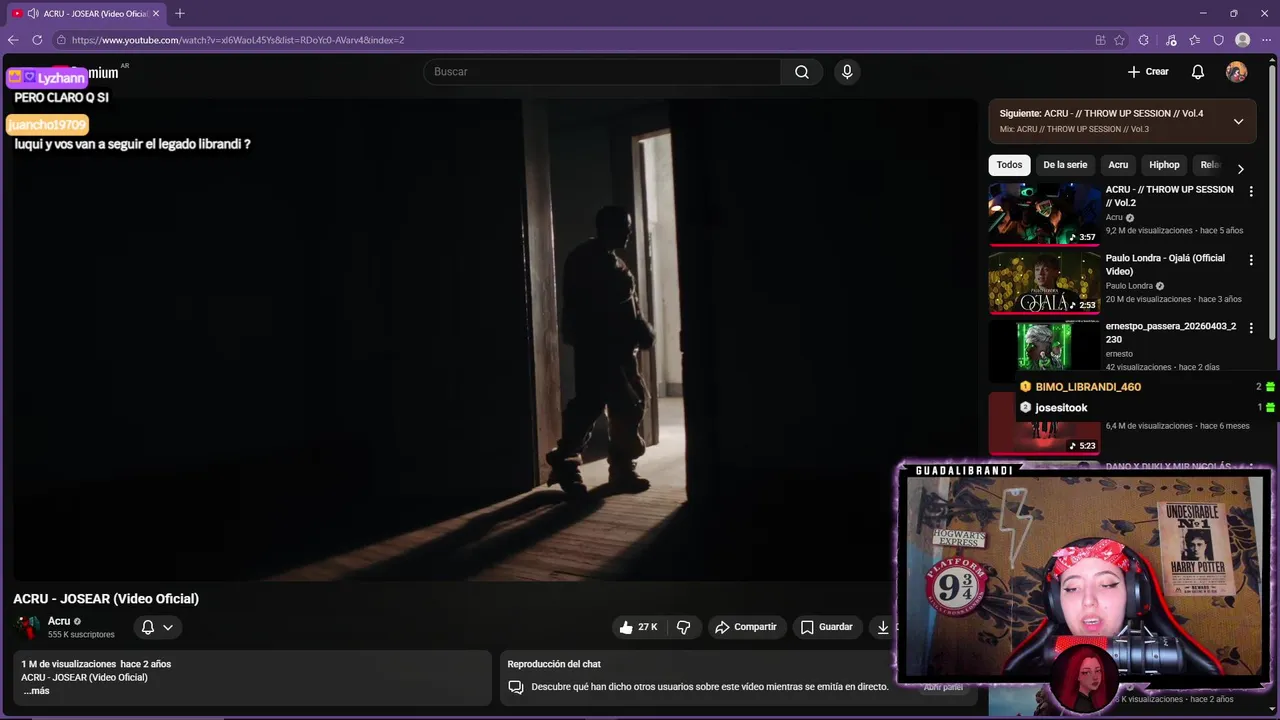Screen dimensions: 1280x720
Task: Click the Paulo Londra channel name
Action: 1129,286
